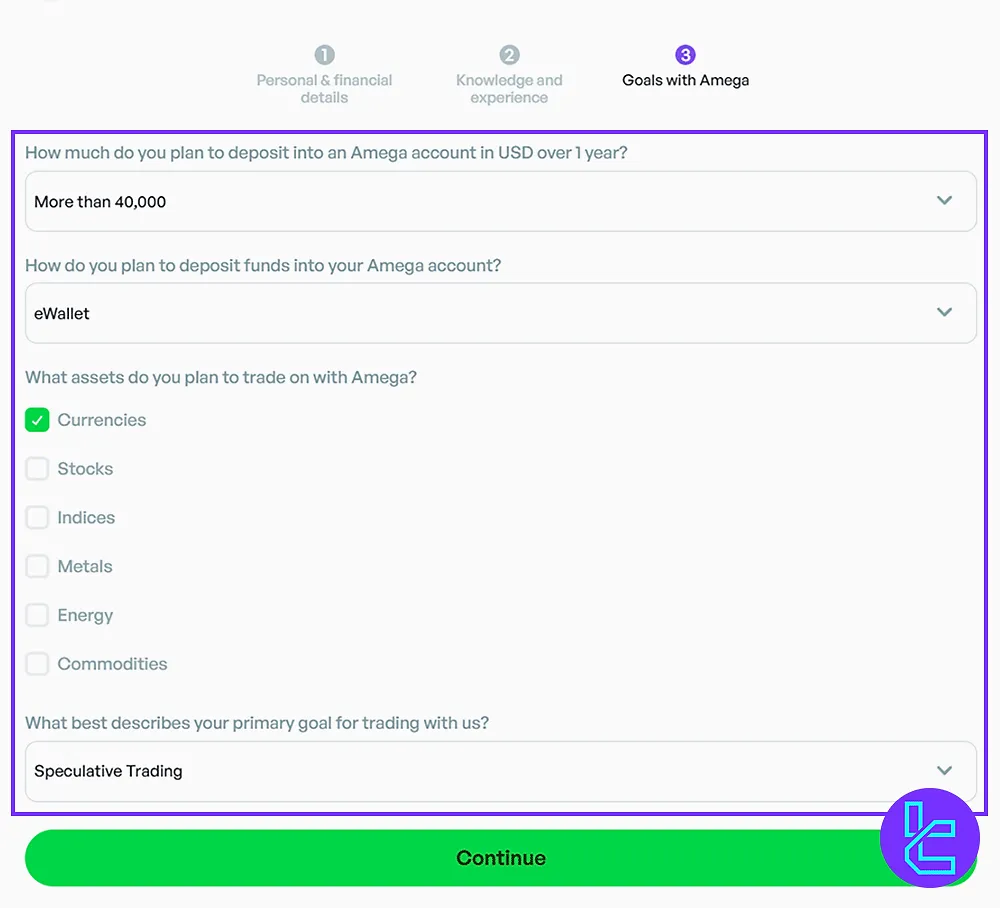
Task: Uncheck the Currencies checkbox
Action: click(37, 420)
